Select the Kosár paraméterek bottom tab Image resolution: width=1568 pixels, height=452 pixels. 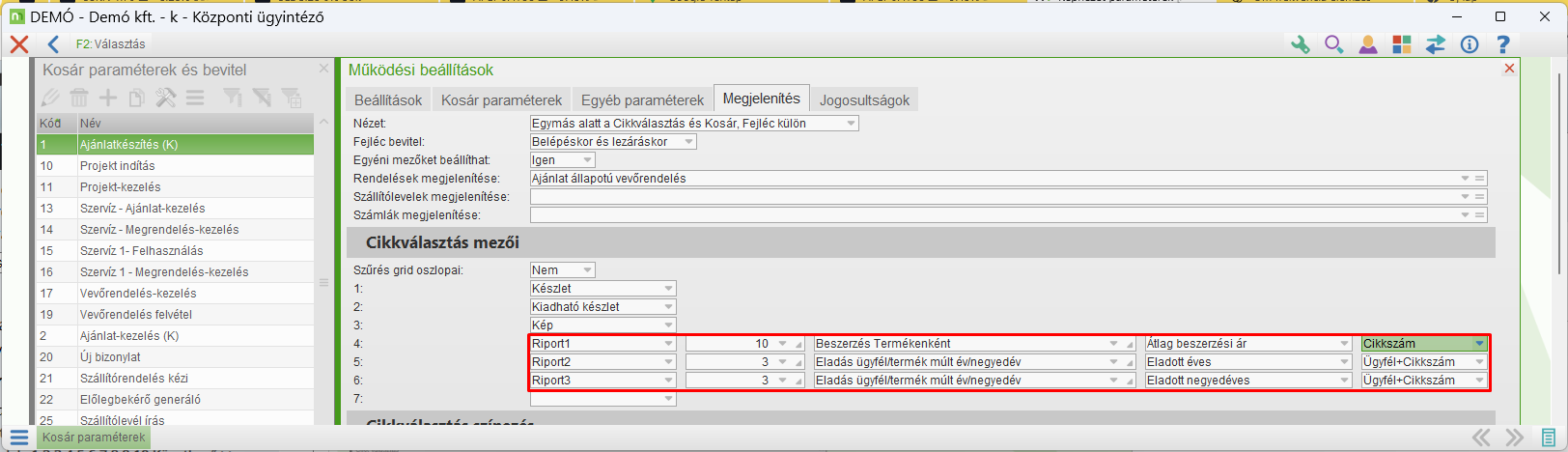94,438
